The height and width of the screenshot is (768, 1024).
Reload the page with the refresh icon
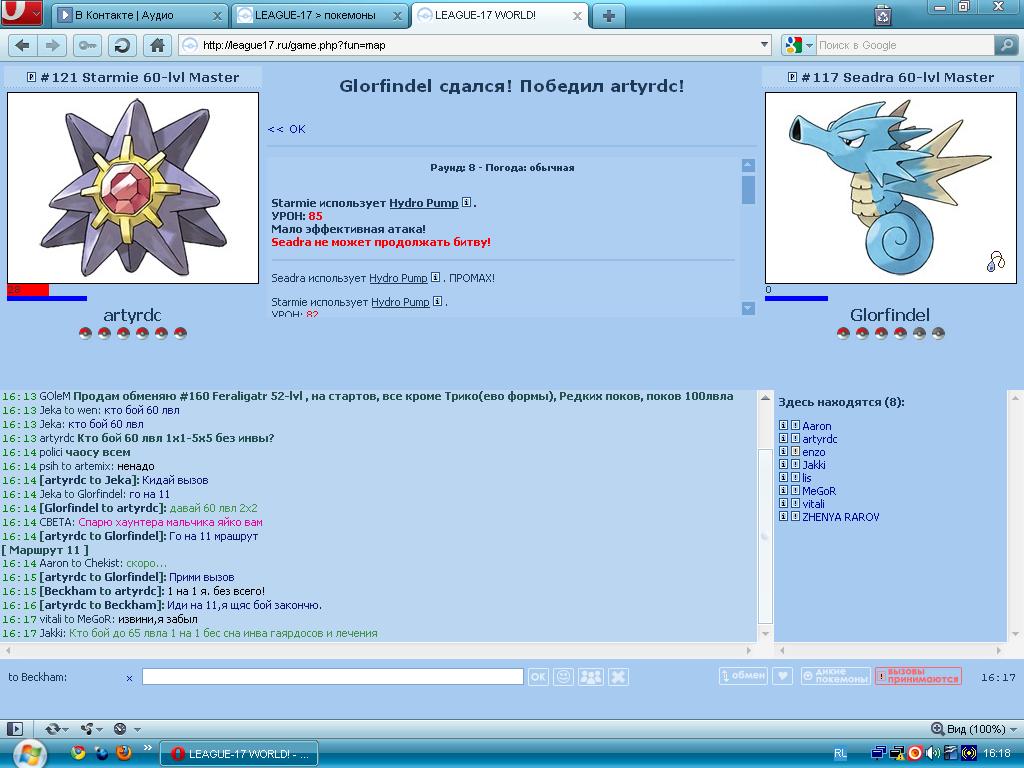click(x=121, y=45)
